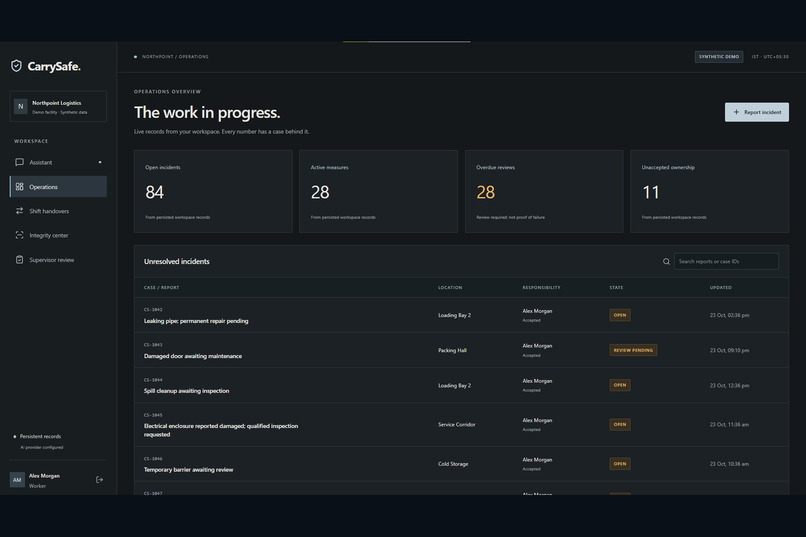The width and height of the screenshot is (806, 537).
Task: Open the Open incidents 84 card
Action: [213, 192]
